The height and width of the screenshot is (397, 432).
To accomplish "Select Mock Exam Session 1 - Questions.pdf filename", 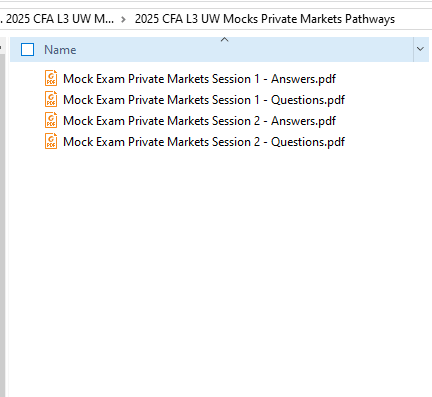I will point(204,100).
